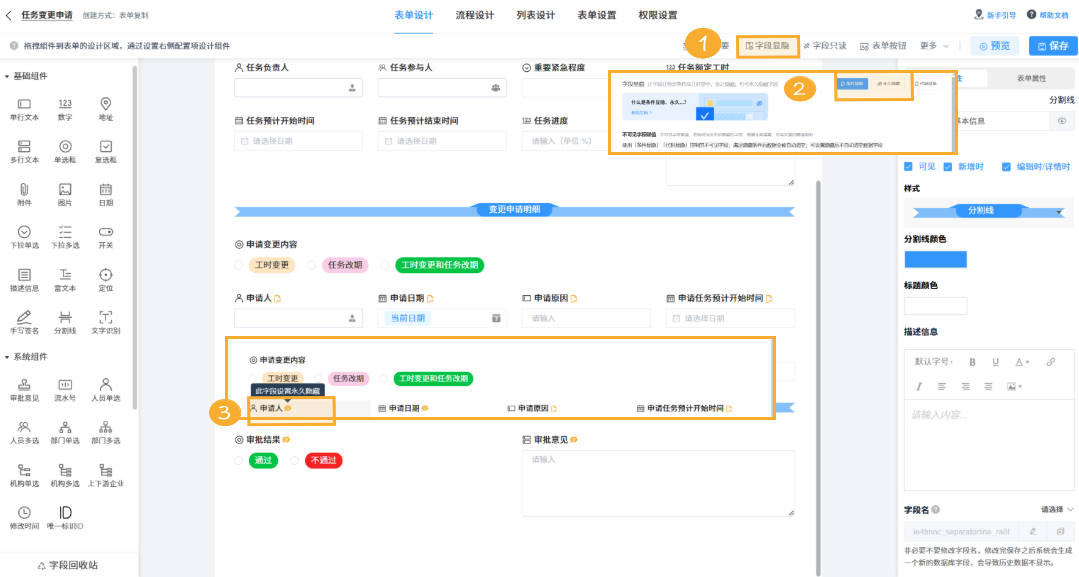The width and height of the screenshot is (1079, 577).
Task: Open the 更多 dropdown menu
Action: 934,46
